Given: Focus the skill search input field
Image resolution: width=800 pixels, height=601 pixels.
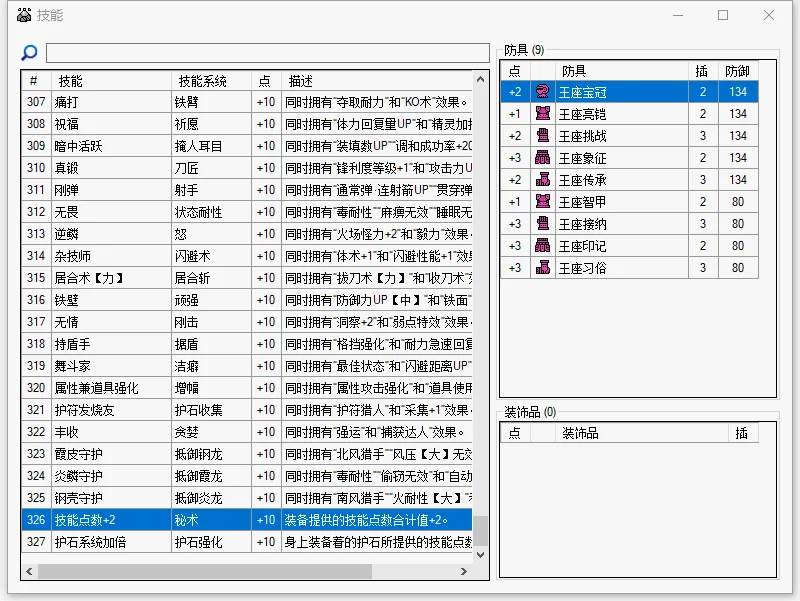Looking at the screenshot, I should 268,53.
